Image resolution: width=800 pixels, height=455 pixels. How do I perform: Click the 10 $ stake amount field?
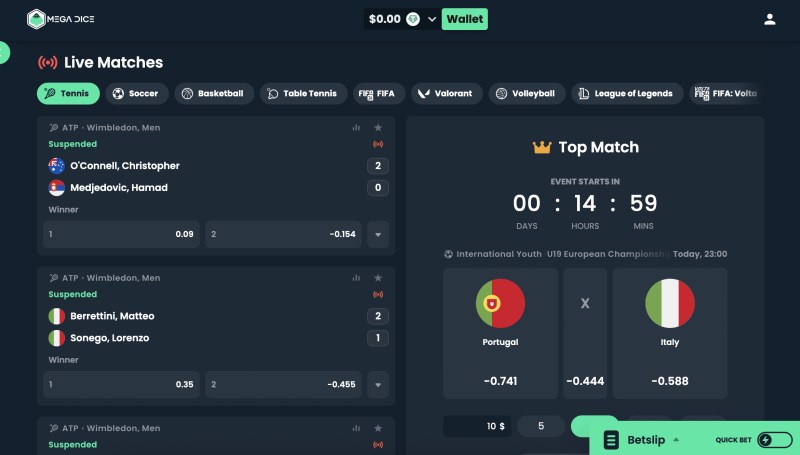(477, 426)
